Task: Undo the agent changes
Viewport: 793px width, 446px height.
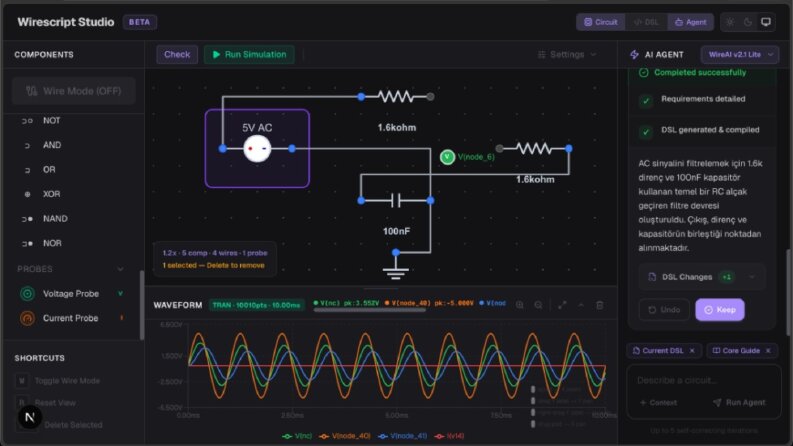Action: click(x=664, y=309)
